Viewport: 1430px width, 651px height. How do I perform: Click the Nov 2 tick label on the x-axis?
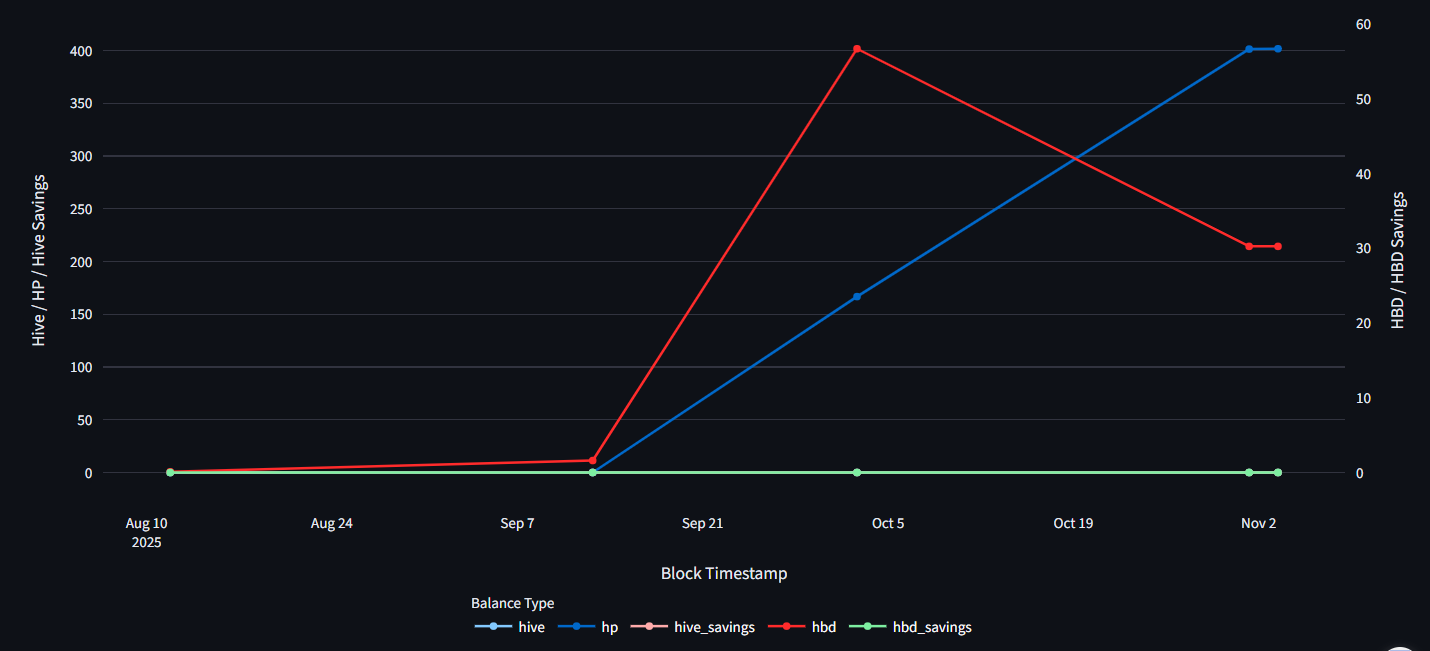1258,523
